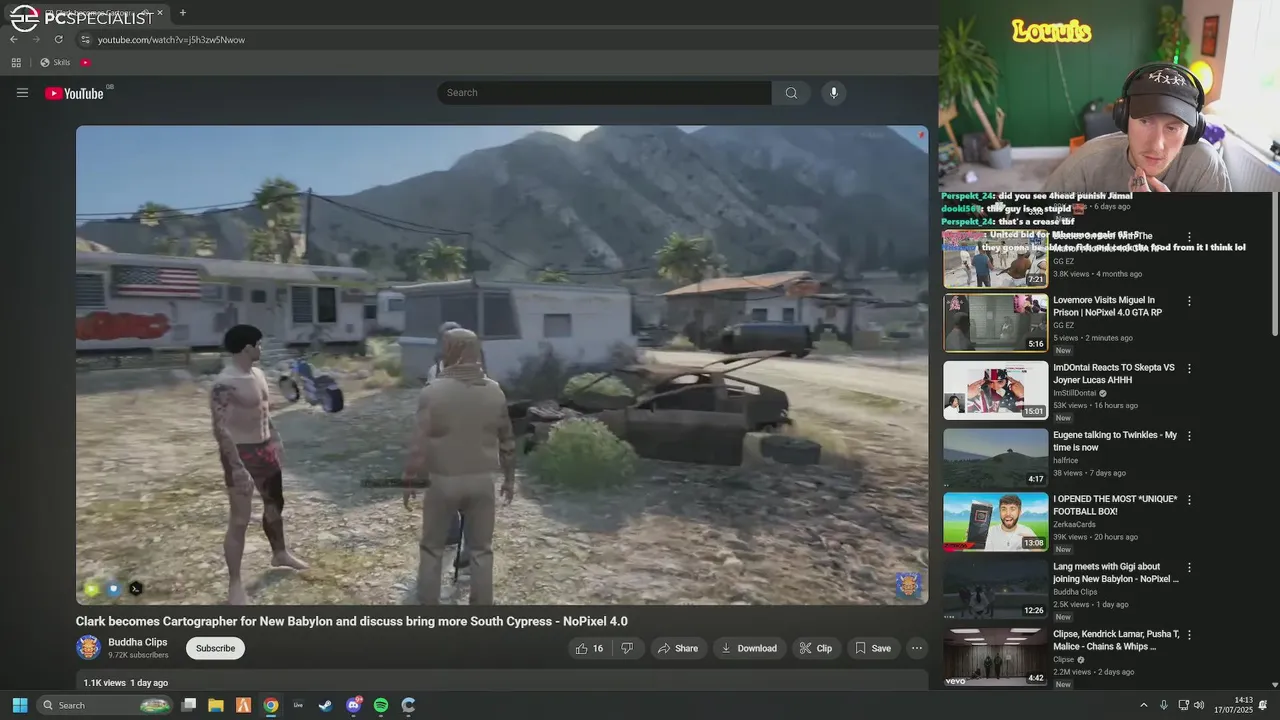
Task: Open the Buddha Clips channel avatar
Action: coord(88,648)
